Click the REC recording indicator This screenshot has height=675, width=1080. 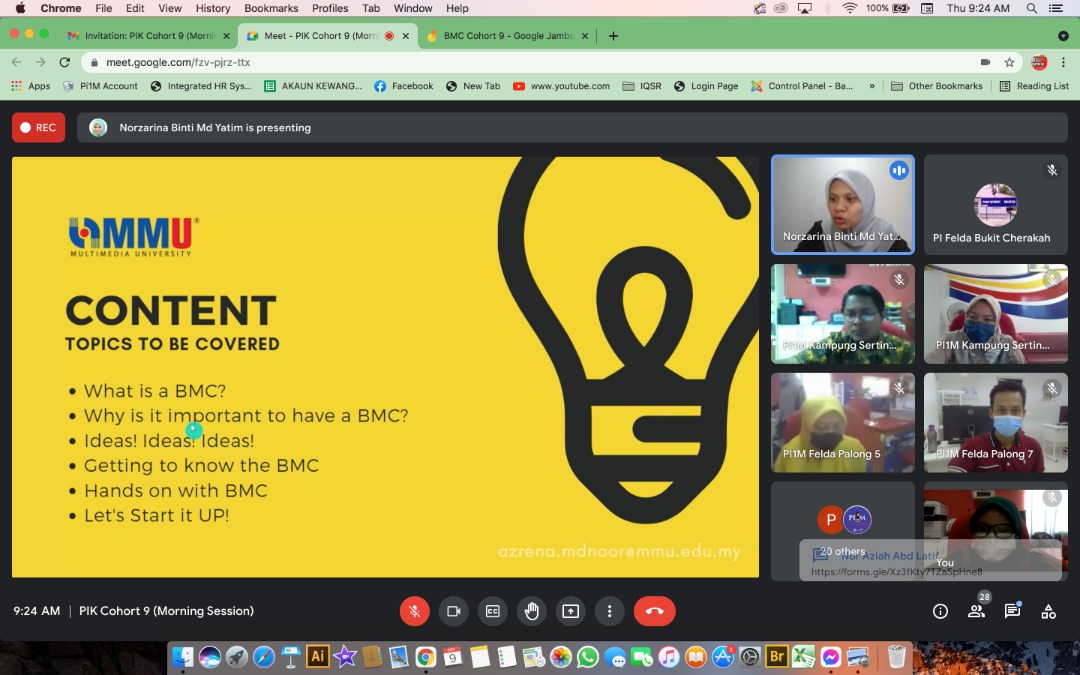39,128
